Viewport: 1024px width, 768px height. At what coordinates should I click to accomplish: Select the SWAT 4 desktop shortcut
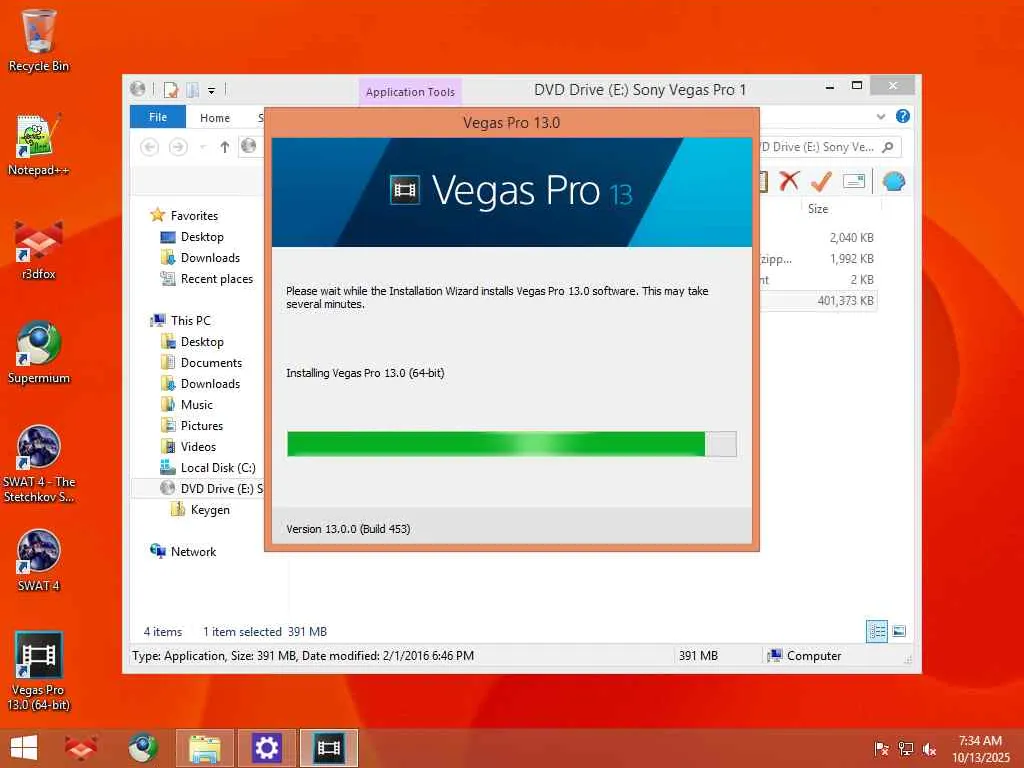coord(39,560)
